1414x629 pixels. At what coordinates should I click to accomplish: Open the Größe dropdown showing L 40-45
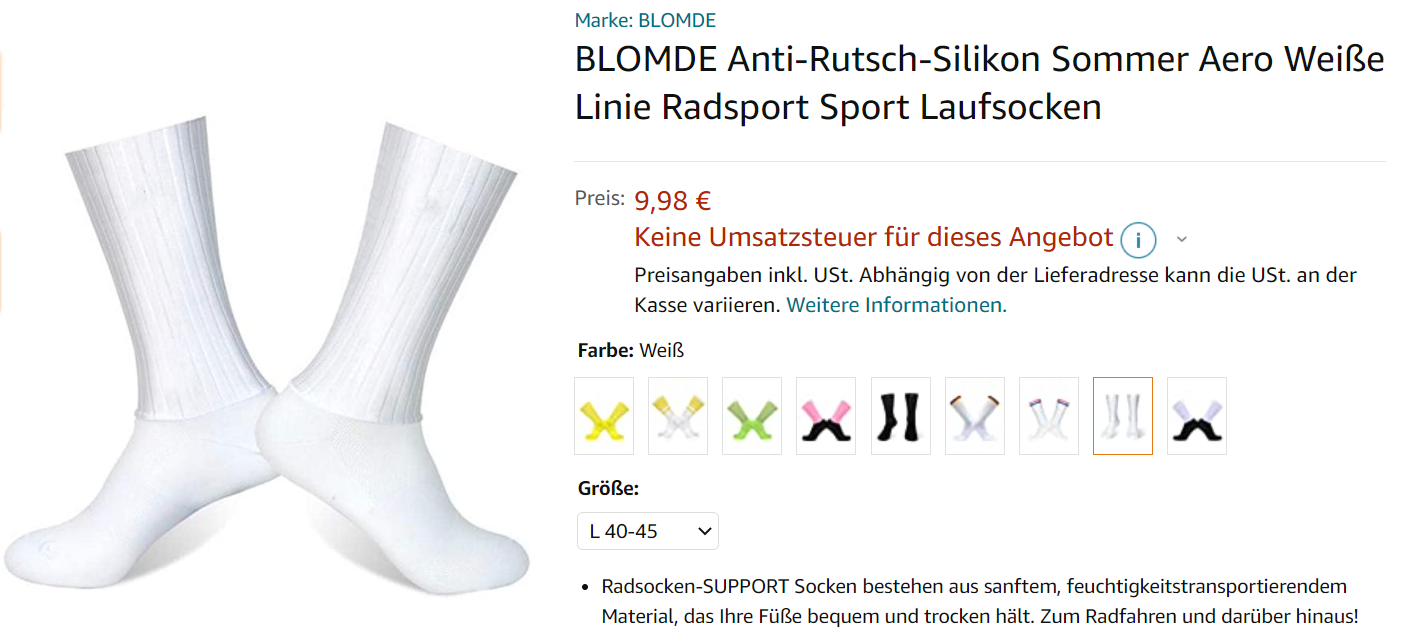tap(648, 531)
